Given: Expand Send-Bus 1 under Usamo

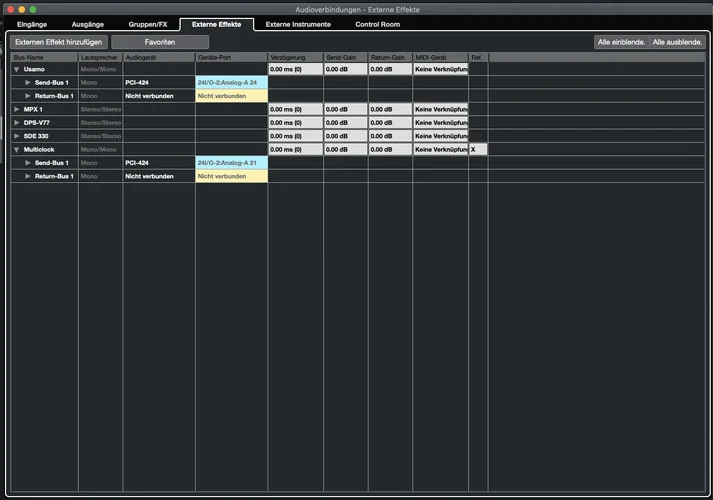Looking at the screenshot, I should (28, 82).
